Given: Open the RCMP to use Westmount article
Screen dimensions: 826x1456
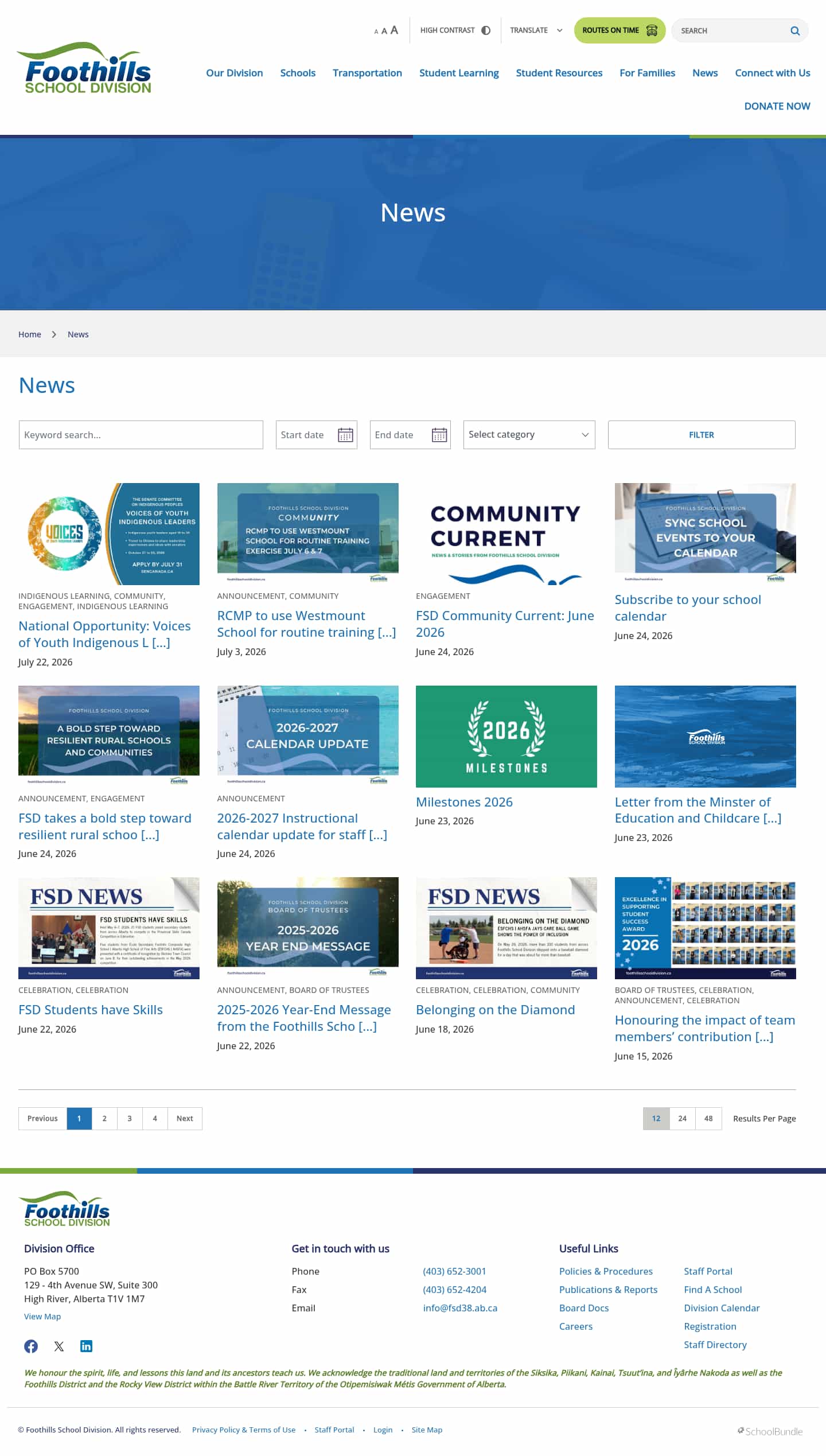Looking at the screenshot, I should point(306,624).
